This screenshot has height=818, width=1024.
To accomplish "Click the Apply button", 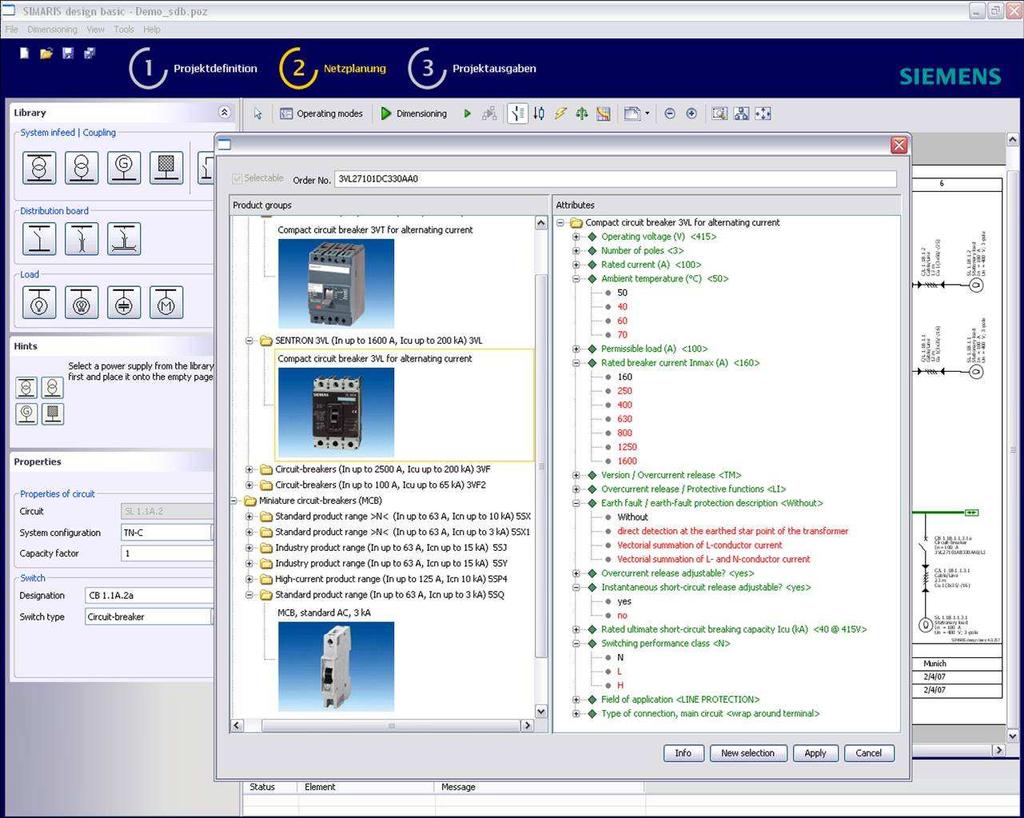I will pyautogui.click(x=815, y=753).
